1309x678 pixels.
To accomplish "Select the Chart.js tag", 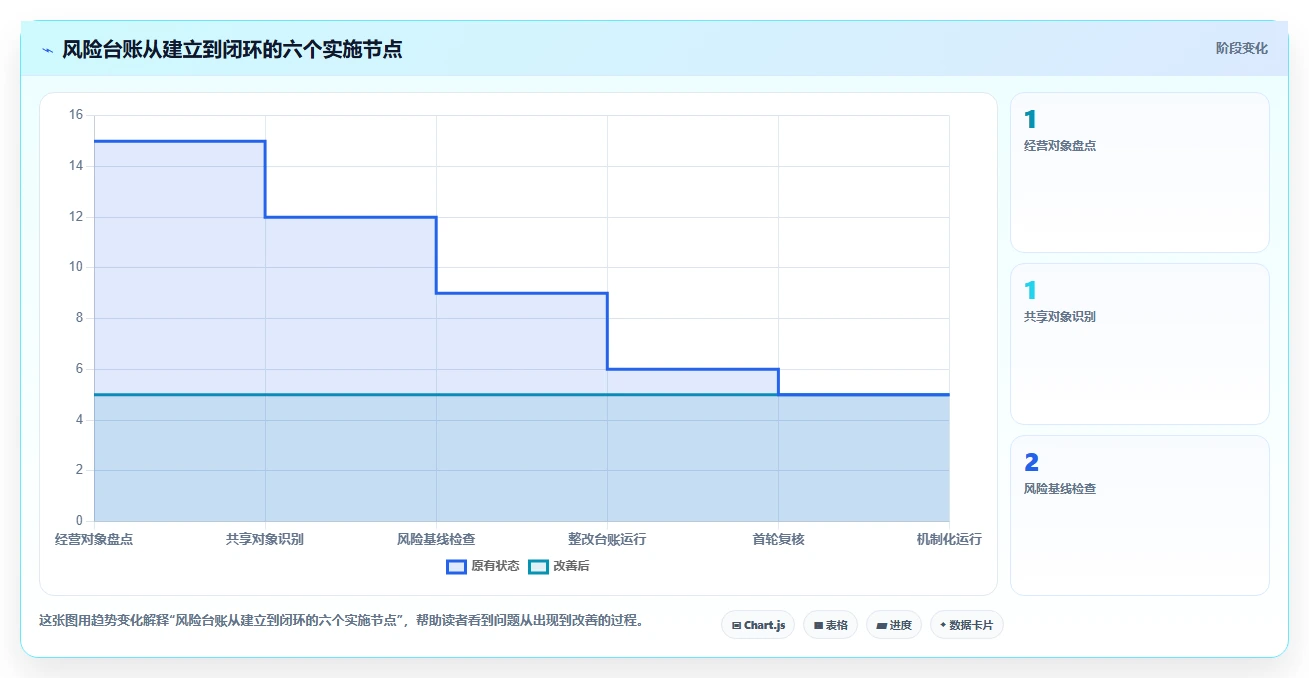I will pyautogui.click(x=758, y=625).
